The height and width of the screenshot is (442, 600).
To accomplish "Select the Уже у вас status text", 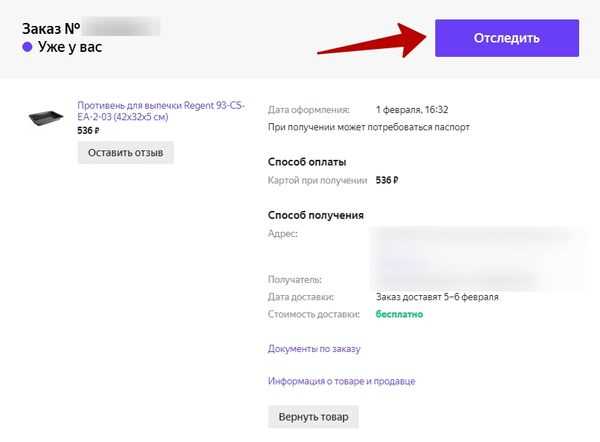I will [70, 47].
